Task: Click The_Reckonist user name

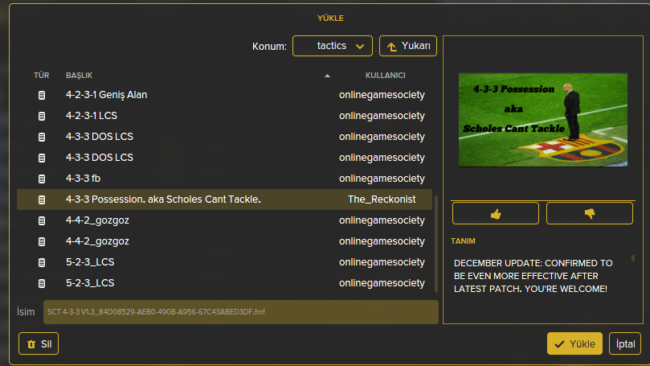Action: coord(382,199)
